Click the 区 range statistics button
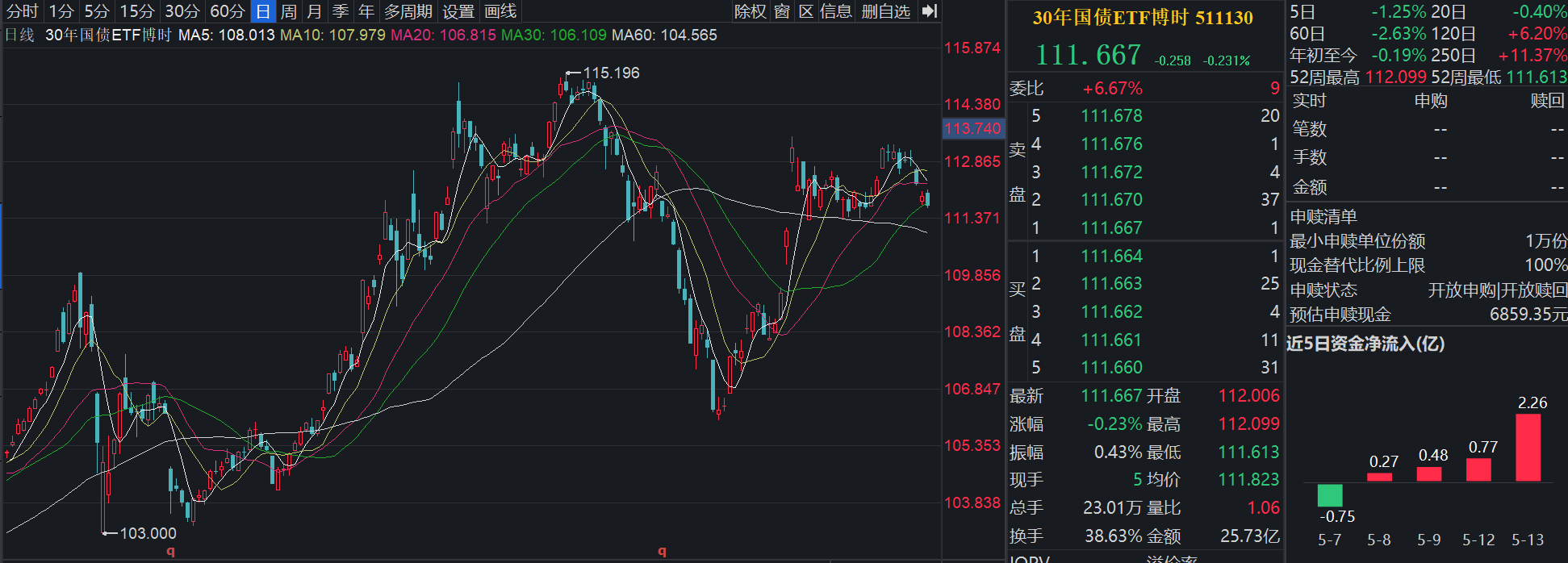Image resolution: width=1568 pixels, height=563 pixels. (806, 11)
